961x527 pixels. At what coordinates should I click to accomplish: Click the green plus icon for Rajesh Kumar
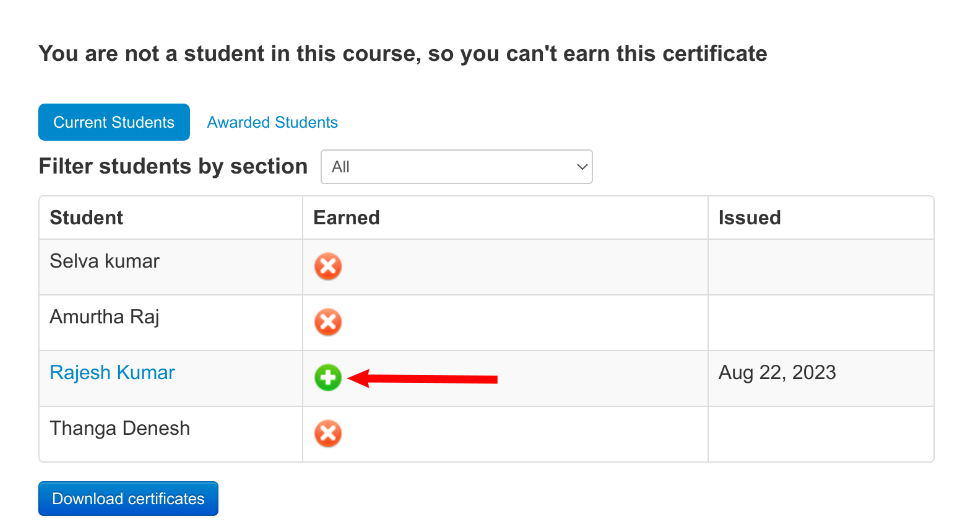[x=328, y=378]
